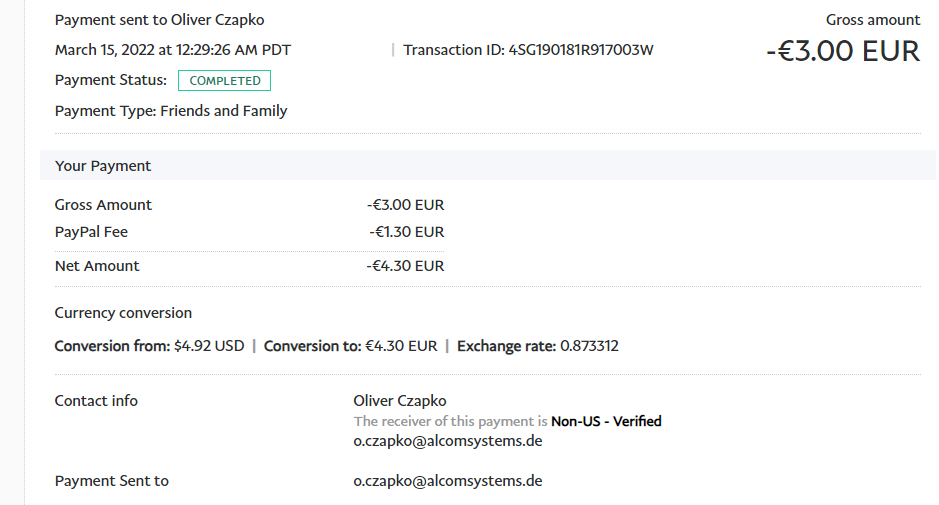
Task: Click the Your Payment section header
Action: (x=103, y=166)
